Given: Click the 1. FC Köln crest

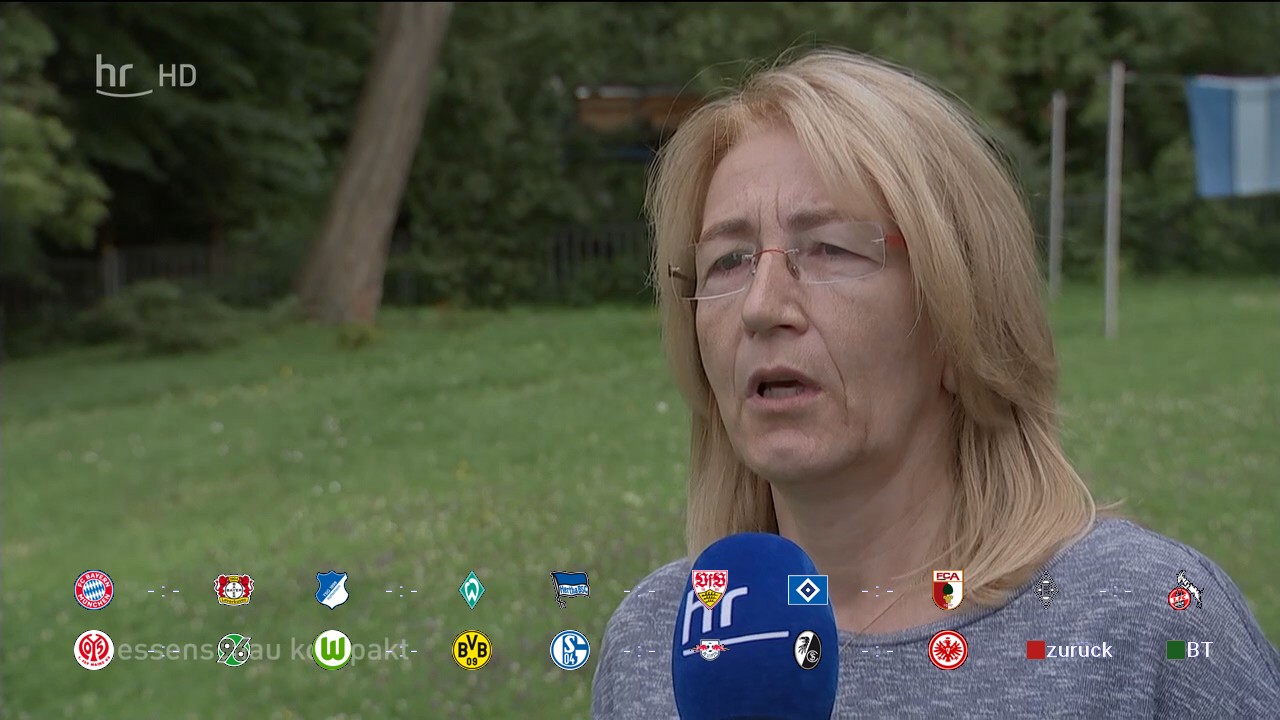Looking at the screenshot, I should (x=1185, y=591).
